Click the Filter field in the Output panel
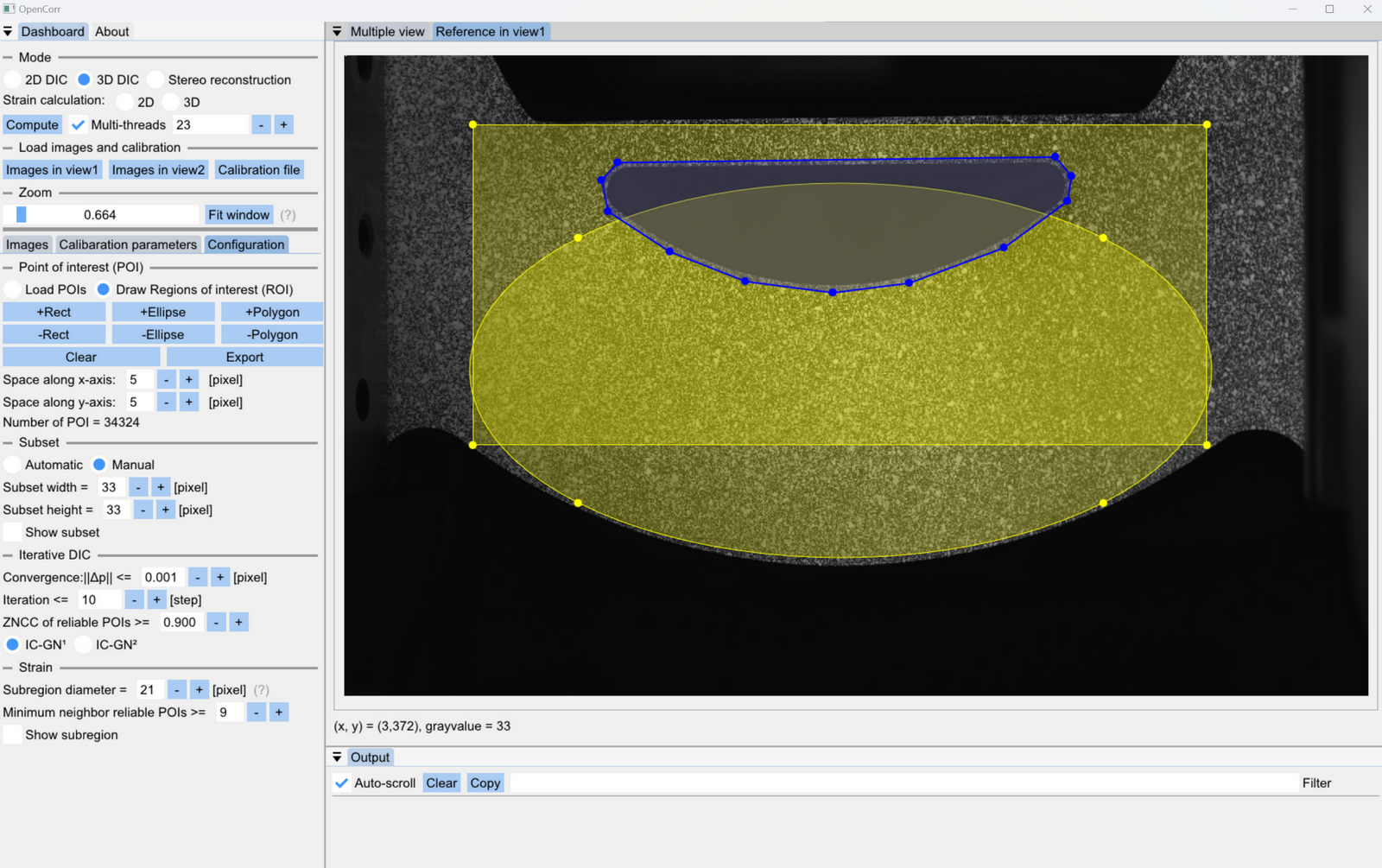1382x868 pixels. point(1316,782)
